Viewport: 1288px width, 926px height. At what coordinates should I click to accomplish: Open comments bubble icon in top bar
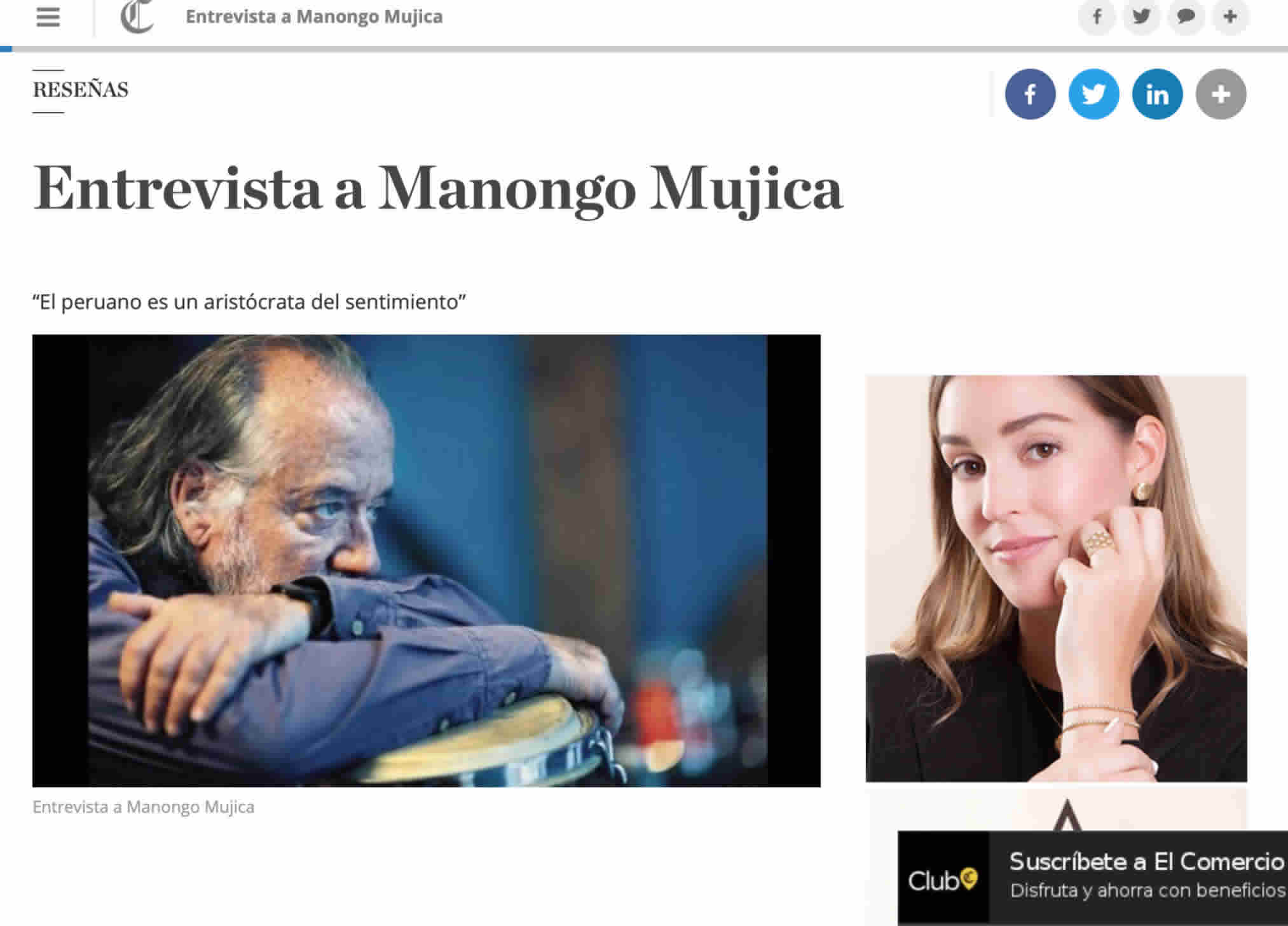[1186, 17]
